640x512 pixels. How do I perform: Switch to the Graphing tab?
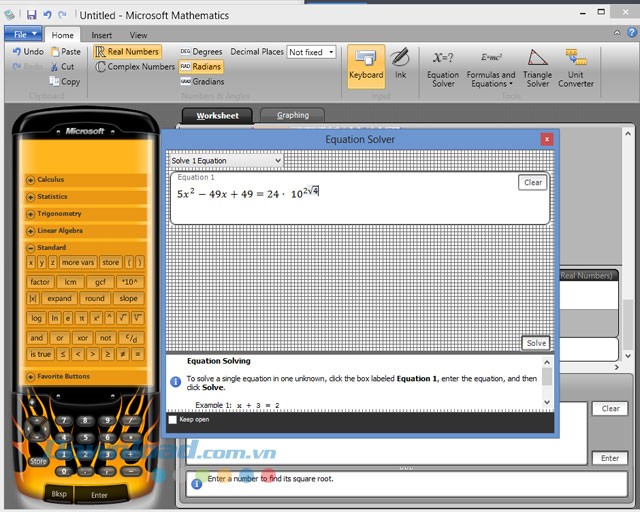pos(292,115)
